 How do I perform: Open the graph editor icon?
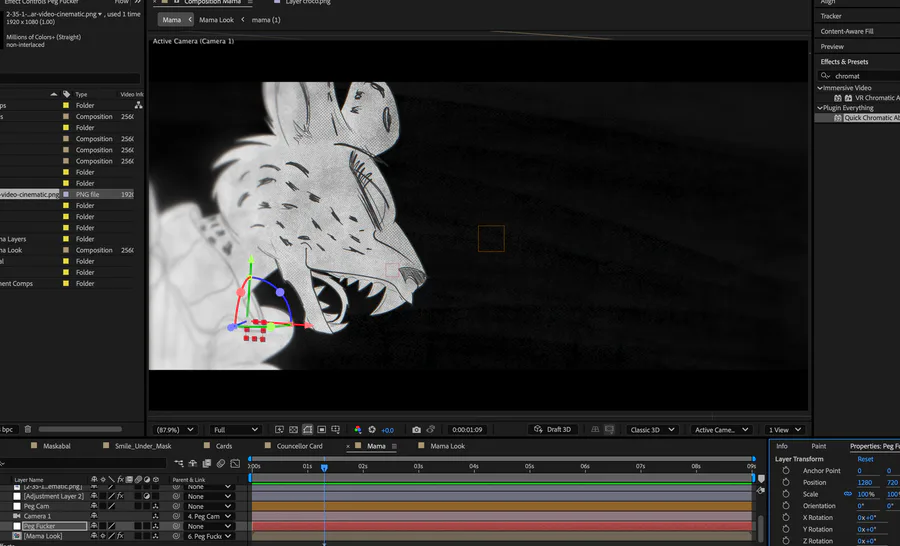(x=235, y=463)
